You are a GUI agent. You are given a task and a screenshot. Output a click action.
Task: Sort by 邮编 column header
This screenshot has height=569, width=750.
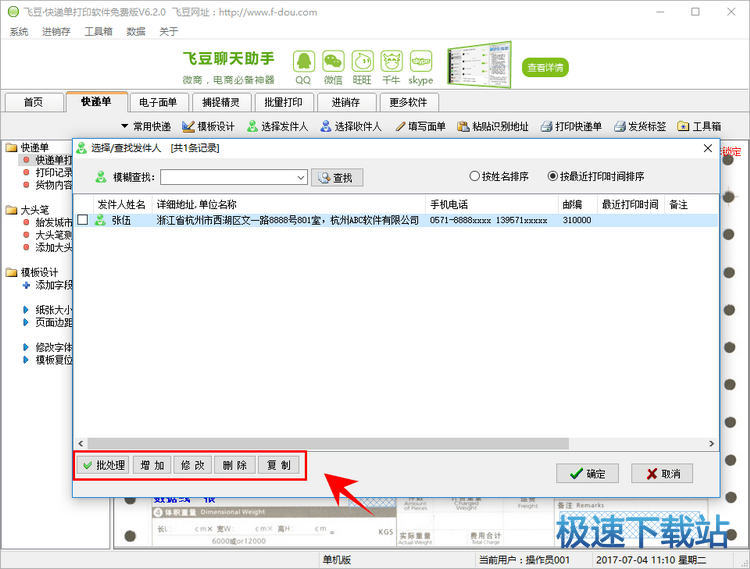point(578,205)
